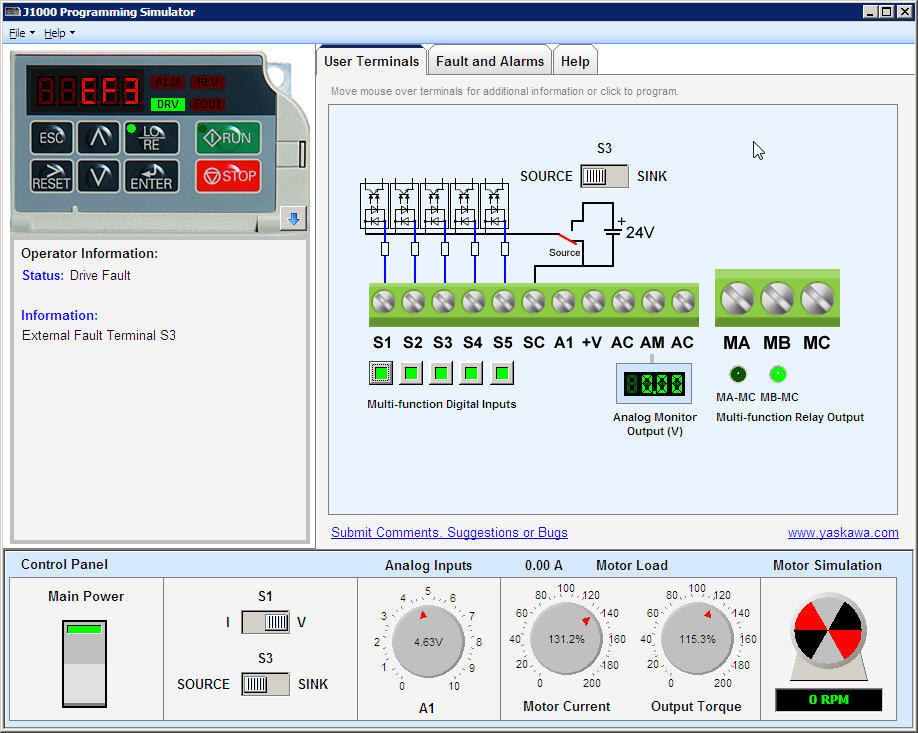Viewport: 918px width, 733px height.
Task: Click the DRV indicator on drive display
Action: coord(167,104)
